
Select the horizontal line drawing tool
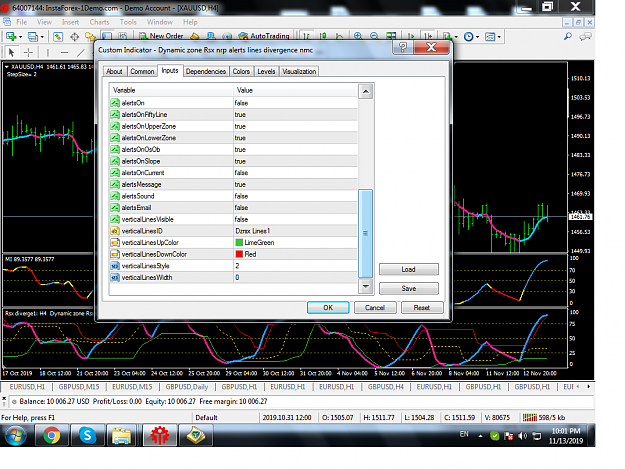tap(64, 52)
